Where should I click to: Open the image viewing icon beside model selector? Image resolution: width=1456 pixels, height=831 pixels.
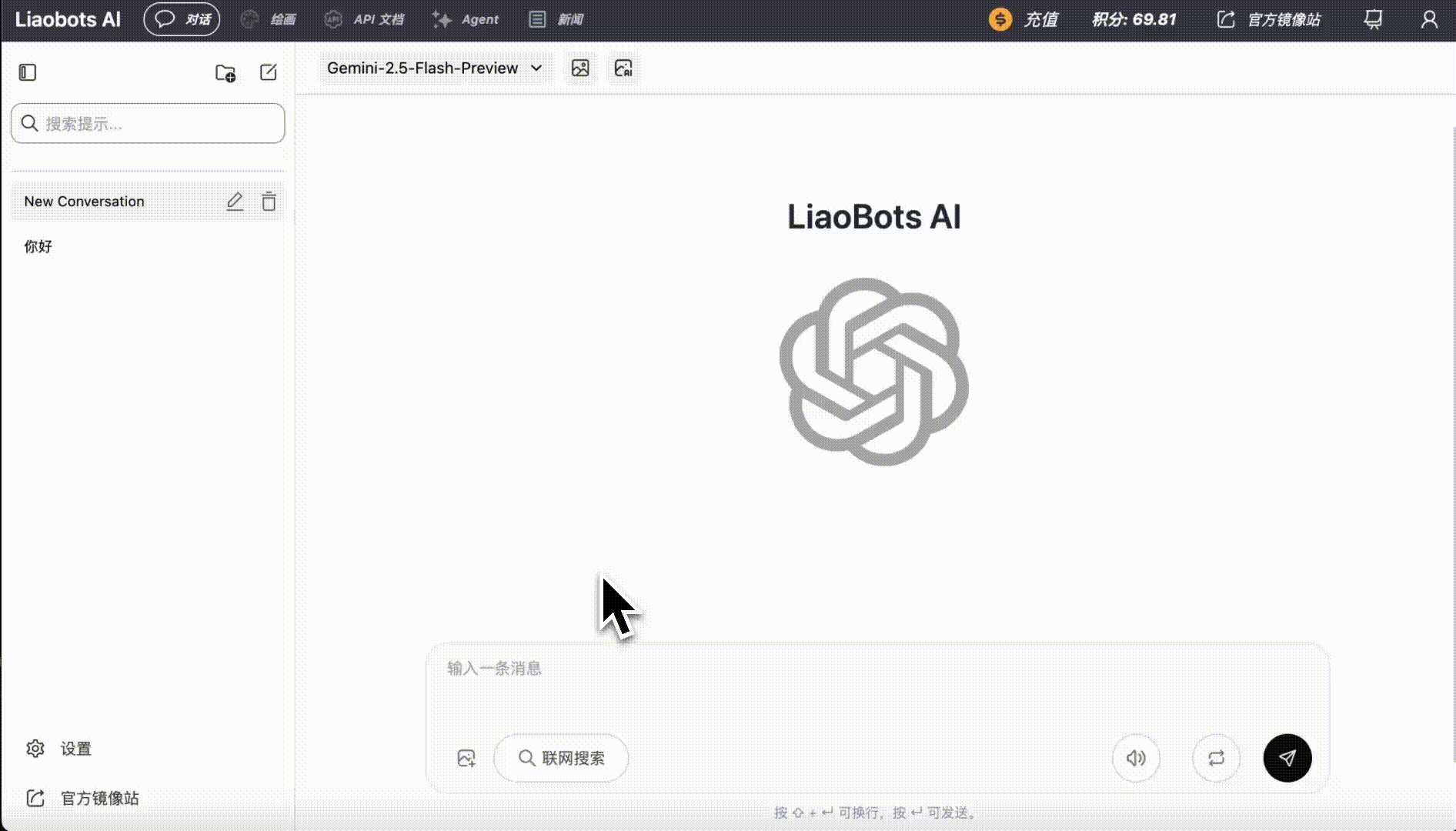580,68
